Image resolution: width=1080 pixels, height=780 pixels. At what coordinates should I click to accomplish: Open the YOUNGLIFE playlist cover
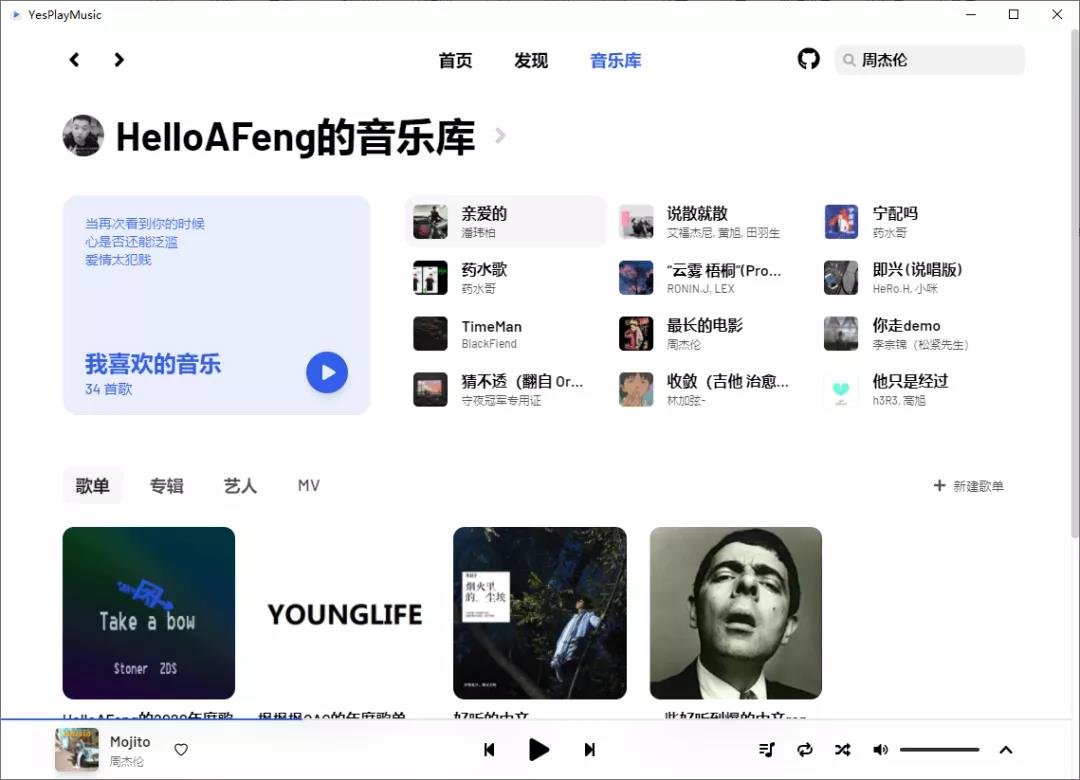tap(344, 613)
